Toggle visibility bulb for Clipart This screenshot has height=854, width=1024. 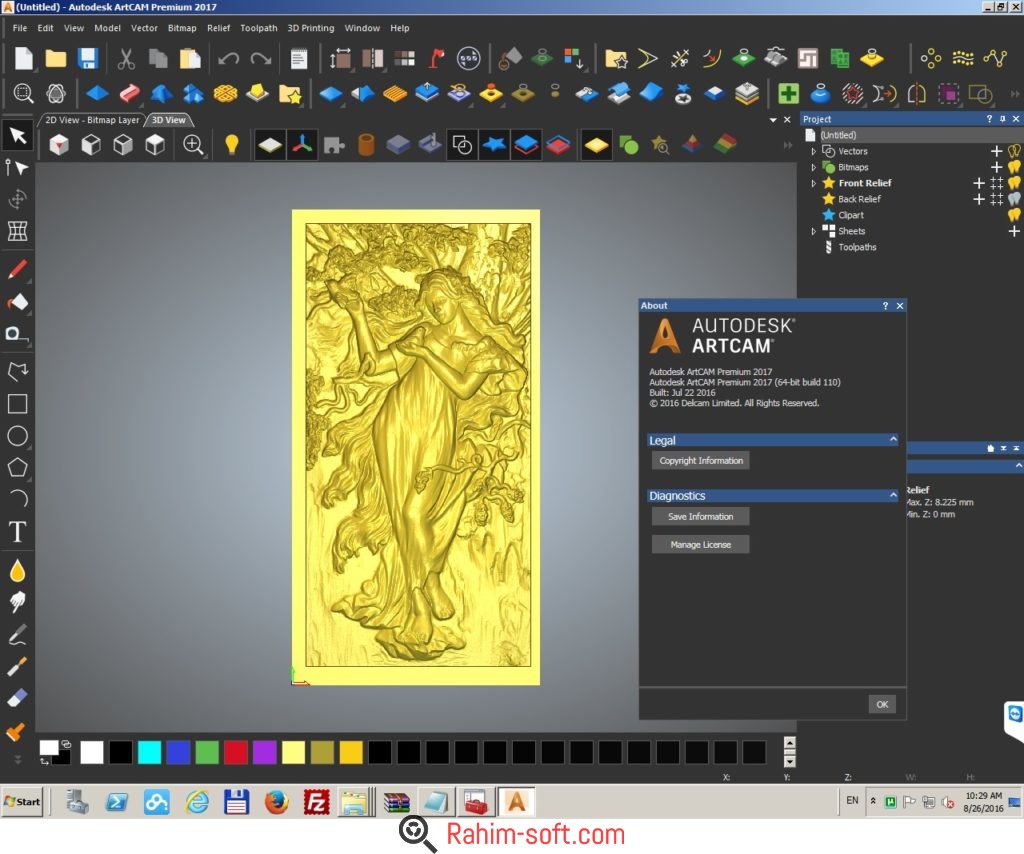point(1014,215)
